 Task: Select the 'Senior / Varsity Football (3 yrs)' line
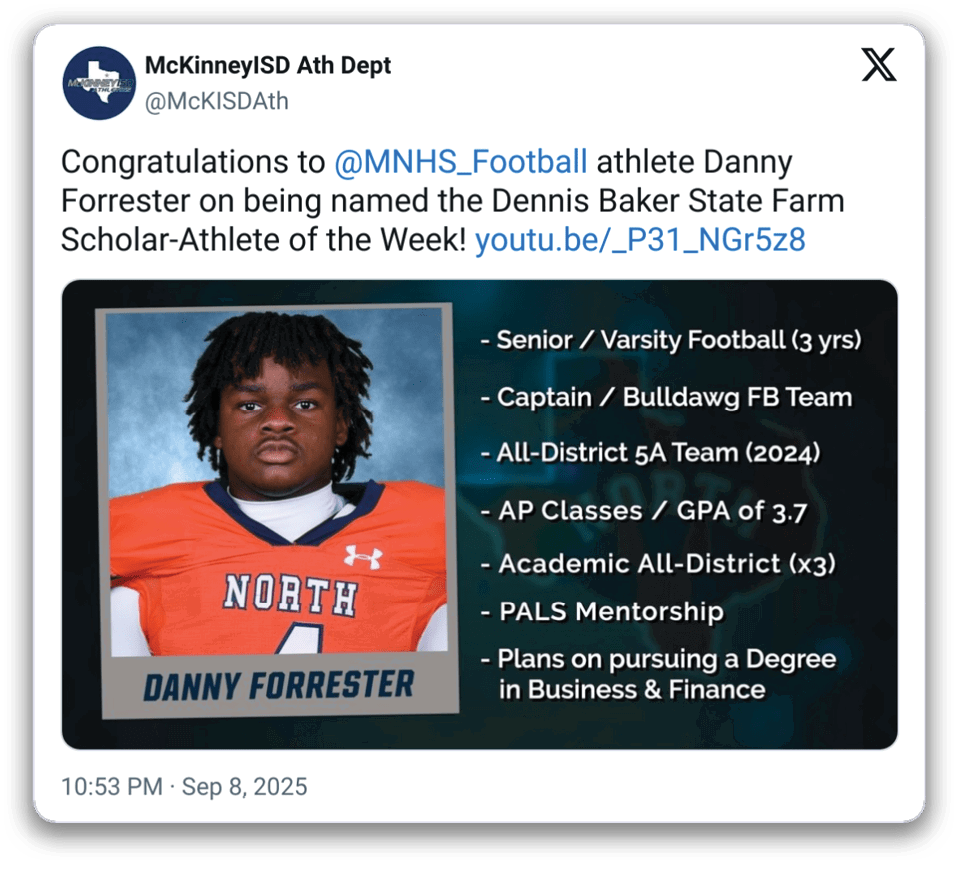point(670,340)
